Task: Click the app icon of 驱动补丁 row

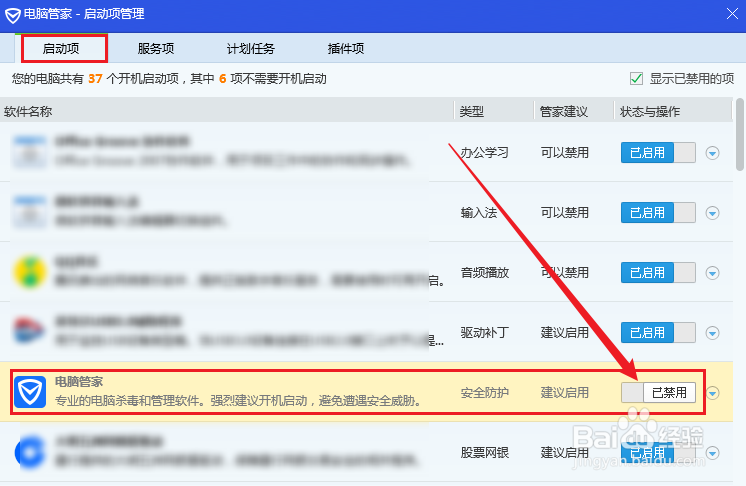Action: 29,331
